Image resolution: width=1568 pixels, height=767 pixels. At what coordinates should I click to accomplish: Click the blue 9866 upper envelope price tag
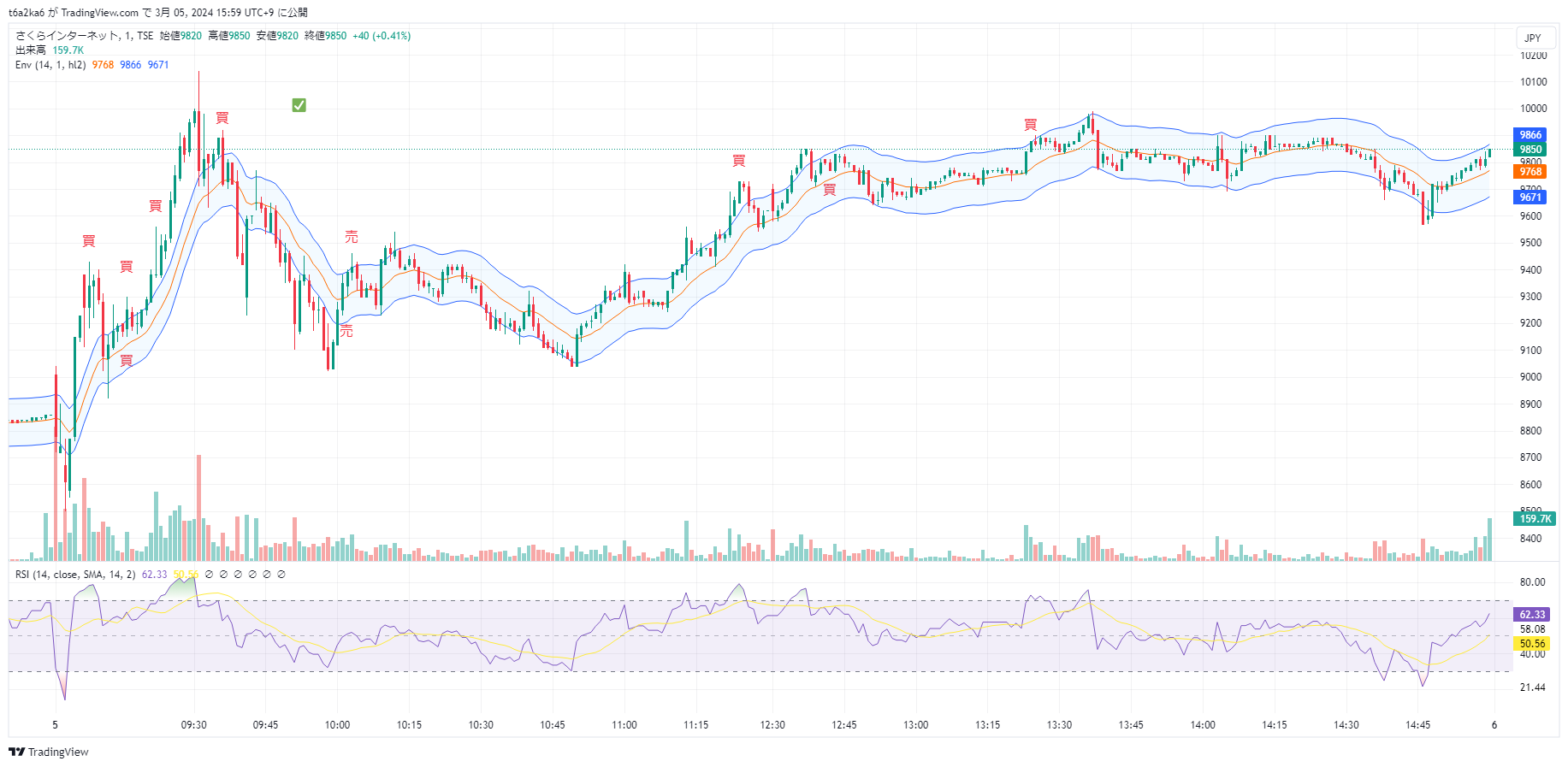tap(1530, 135)
